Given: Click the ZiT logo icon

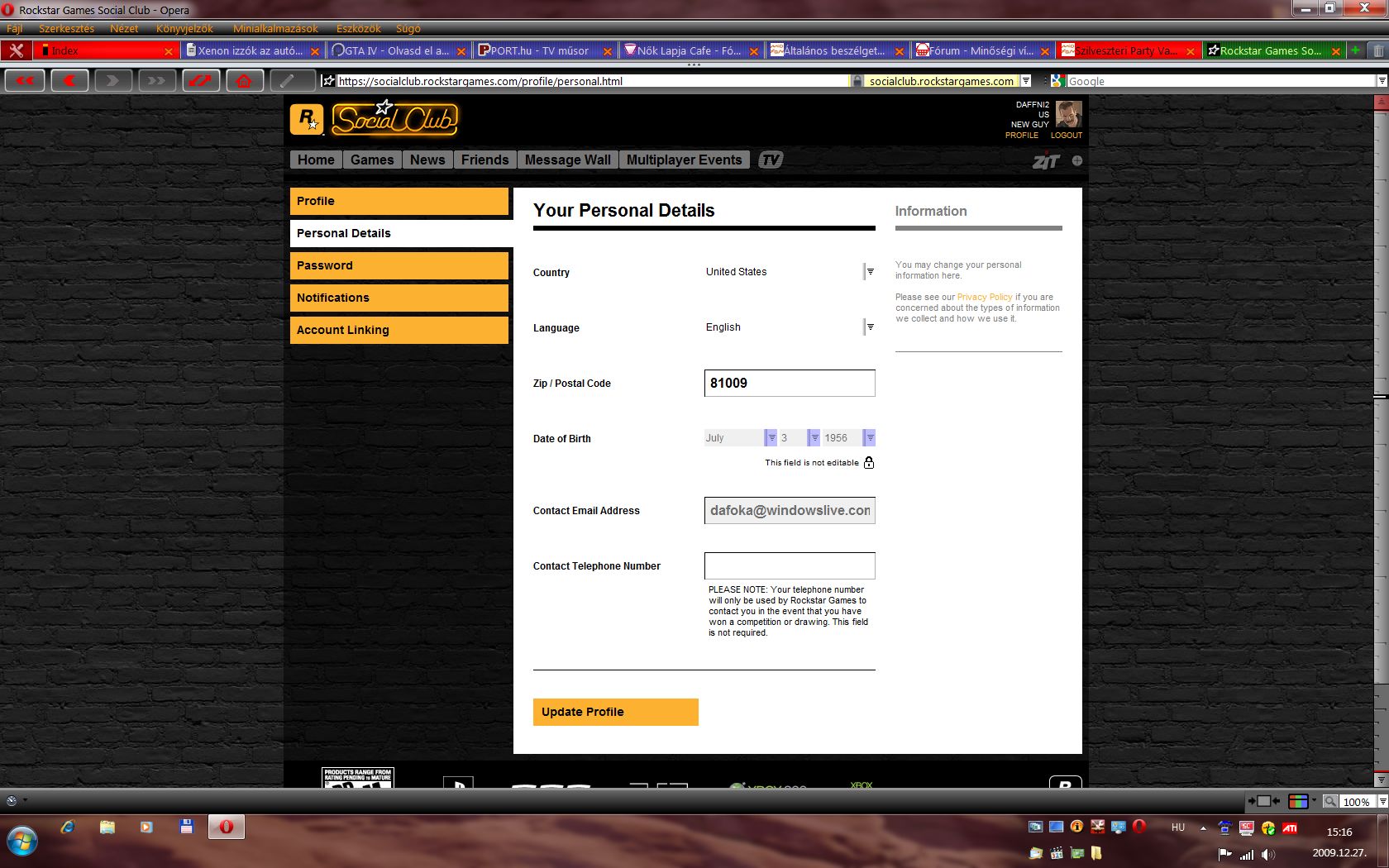Looking at the screenshot, I should tap(1046, 160).
